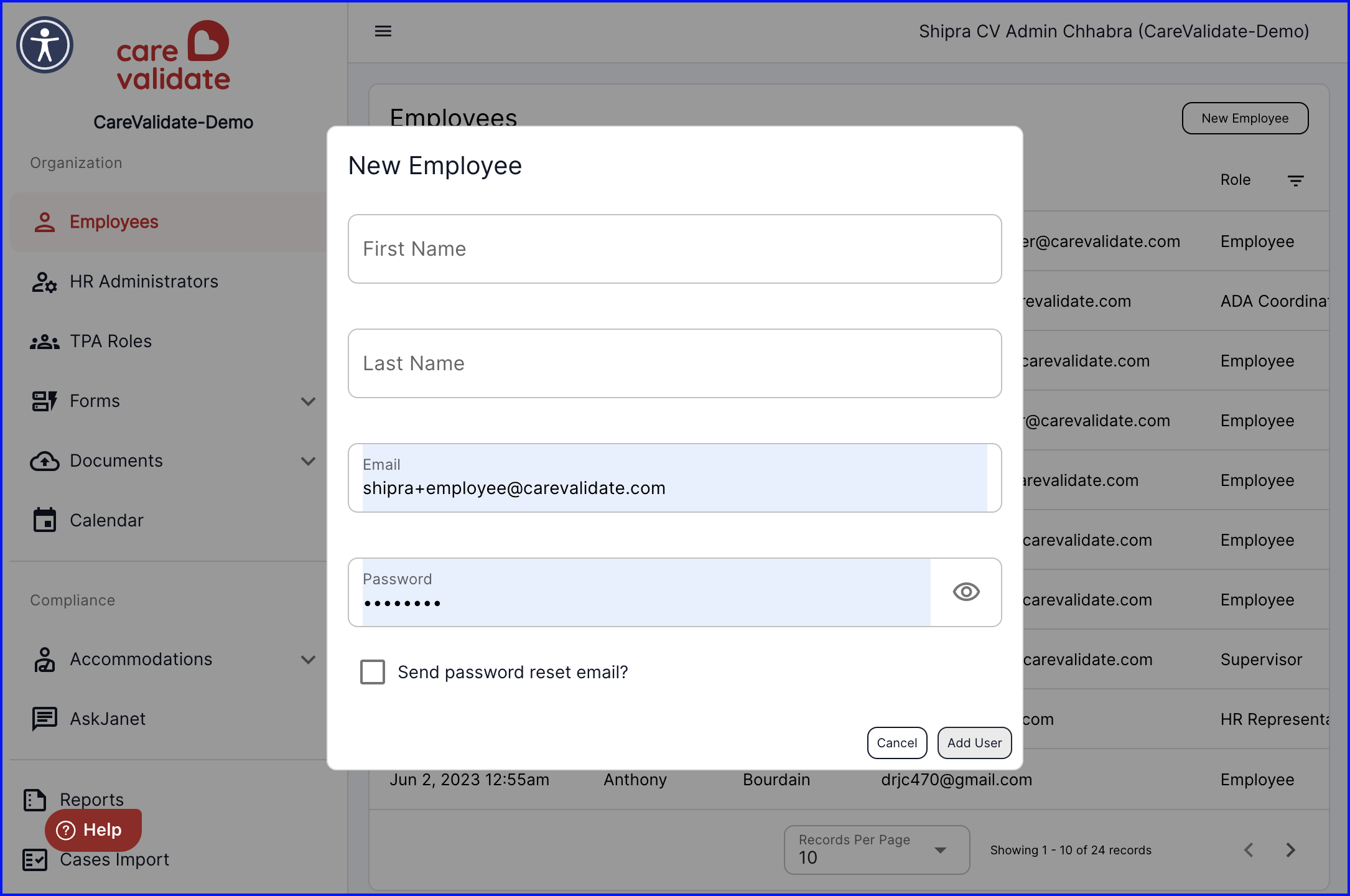Click the Shipra CV Admin Chhabra account name
The height and width of the screenshot is (896, 1350).
1114,31
